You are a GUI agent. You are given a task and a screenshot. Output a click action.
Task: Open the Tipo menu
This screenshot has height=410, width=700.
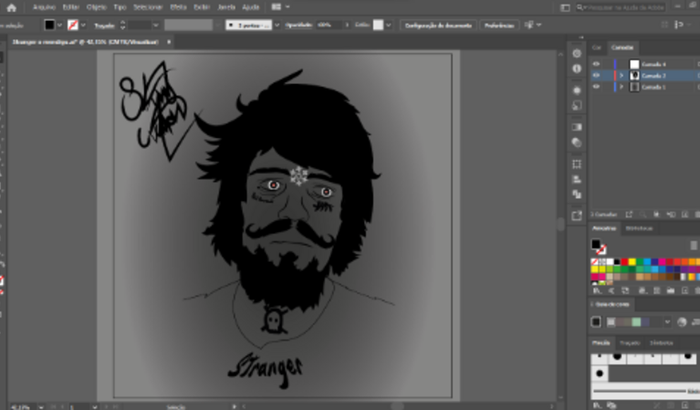(120, 7)
